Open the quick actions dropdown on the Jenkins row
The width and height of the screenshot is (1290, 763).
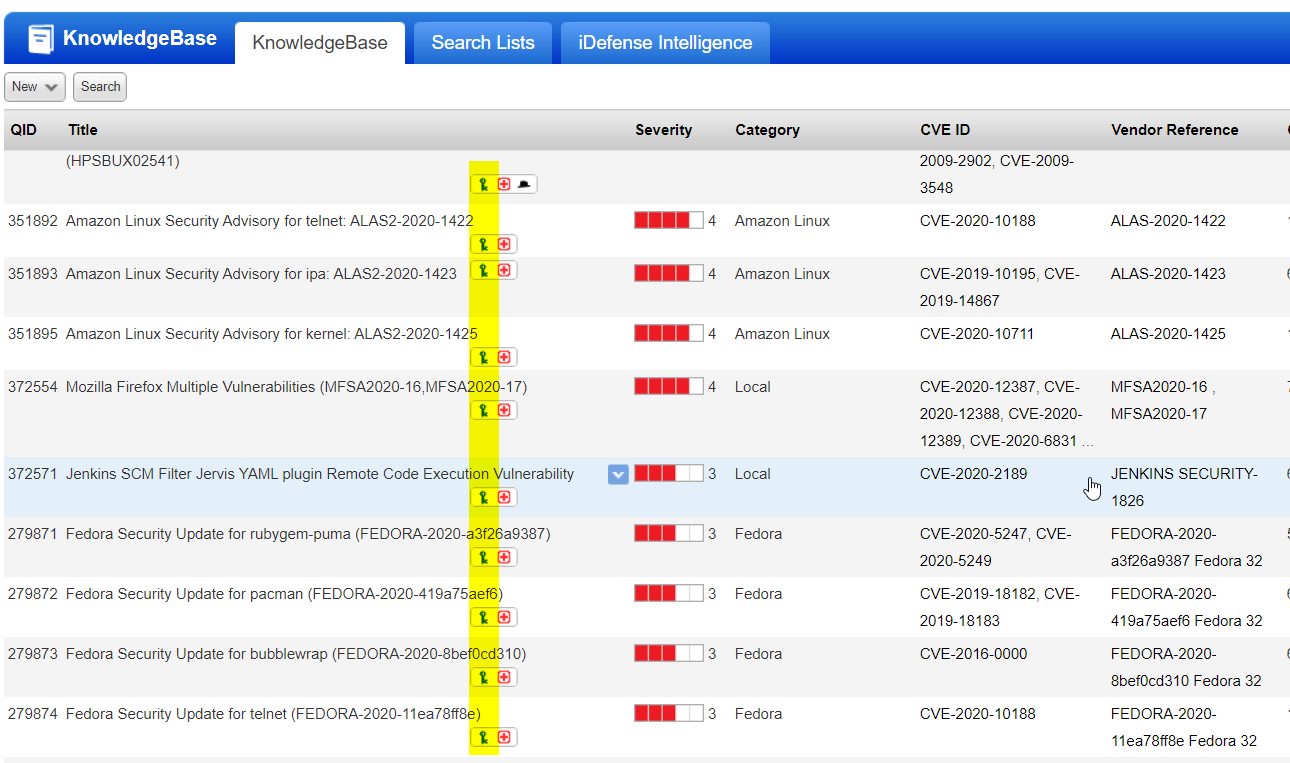(x=618, y=475)
